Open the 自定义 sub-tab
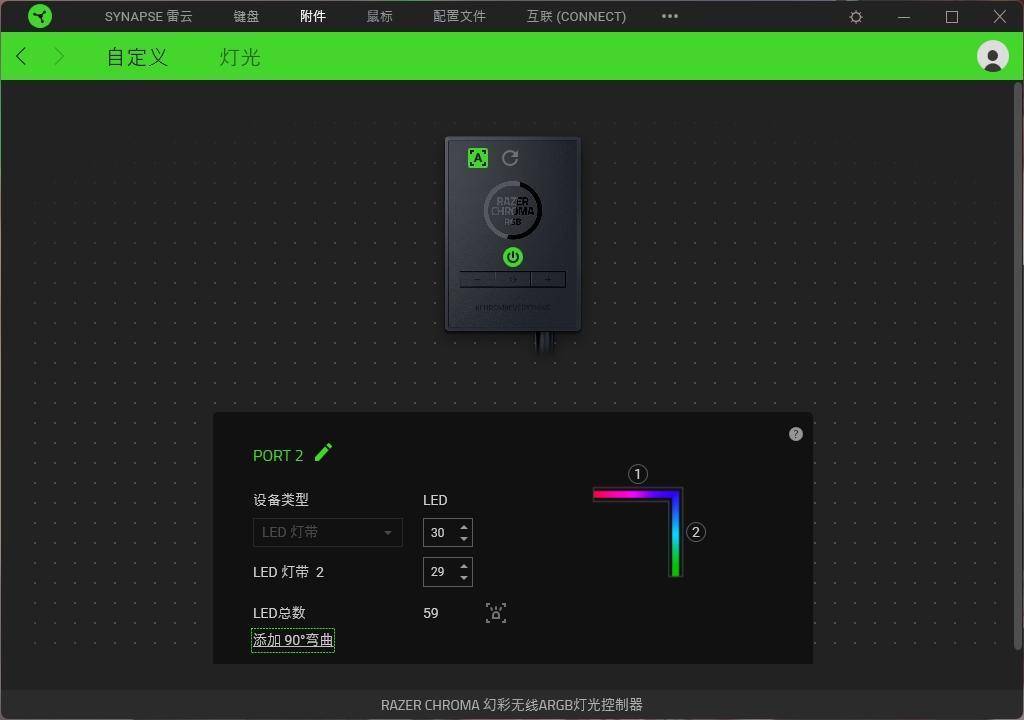 [x=137, y=57]
